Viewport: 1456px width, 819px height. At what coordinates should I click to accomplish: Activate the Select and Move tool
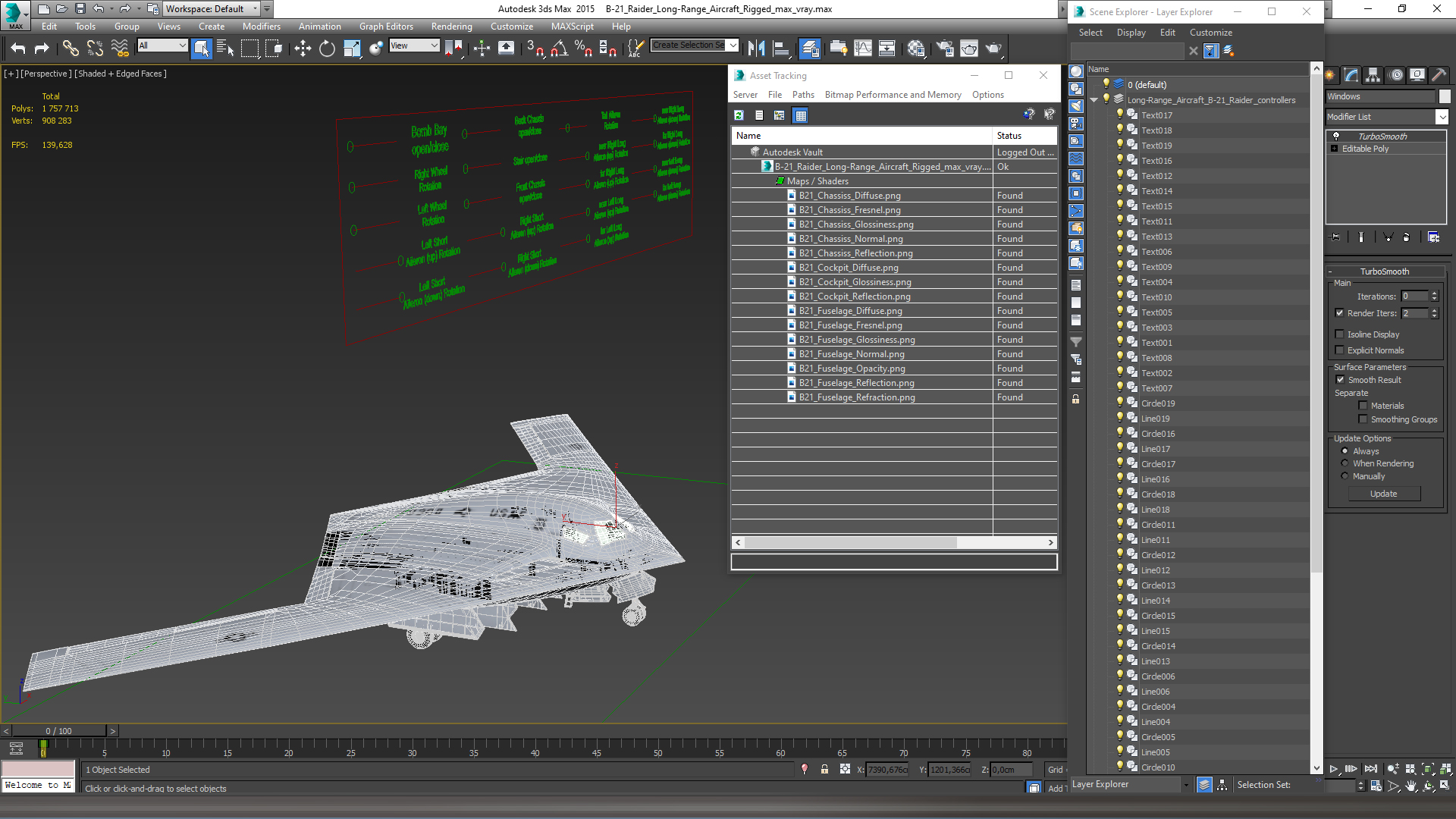(303, 49)
